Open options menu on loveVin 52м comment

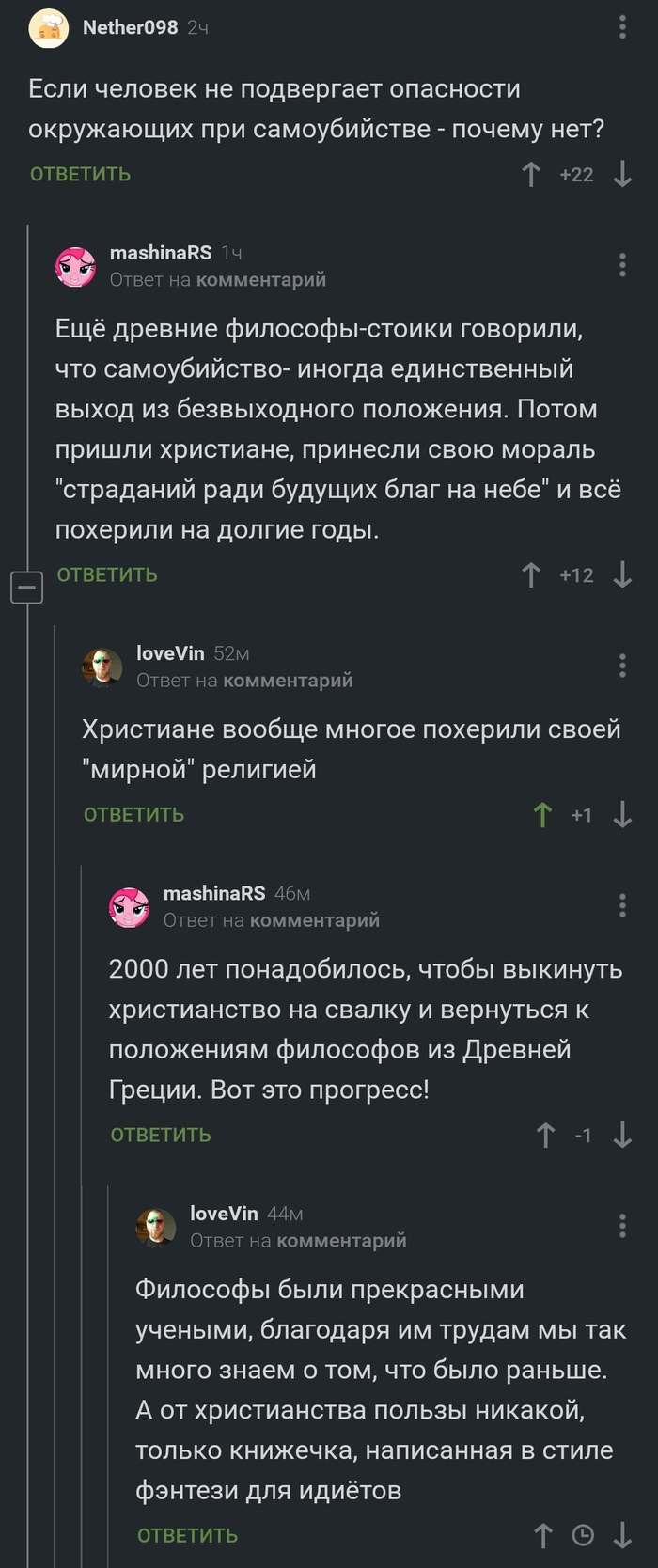click(x=622, y=666)
